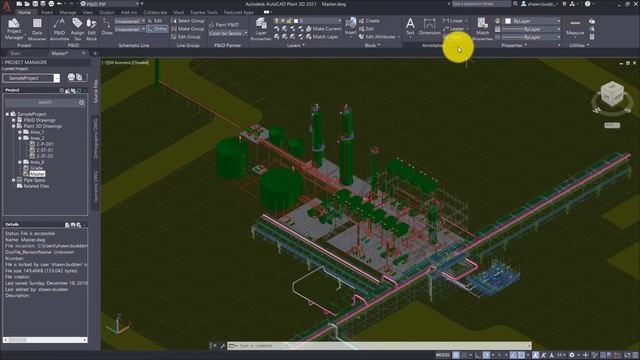The height and width of the screenshot is (360, 640).
Task: Open the View ribbon tab
Action: (x=87, y=12)
